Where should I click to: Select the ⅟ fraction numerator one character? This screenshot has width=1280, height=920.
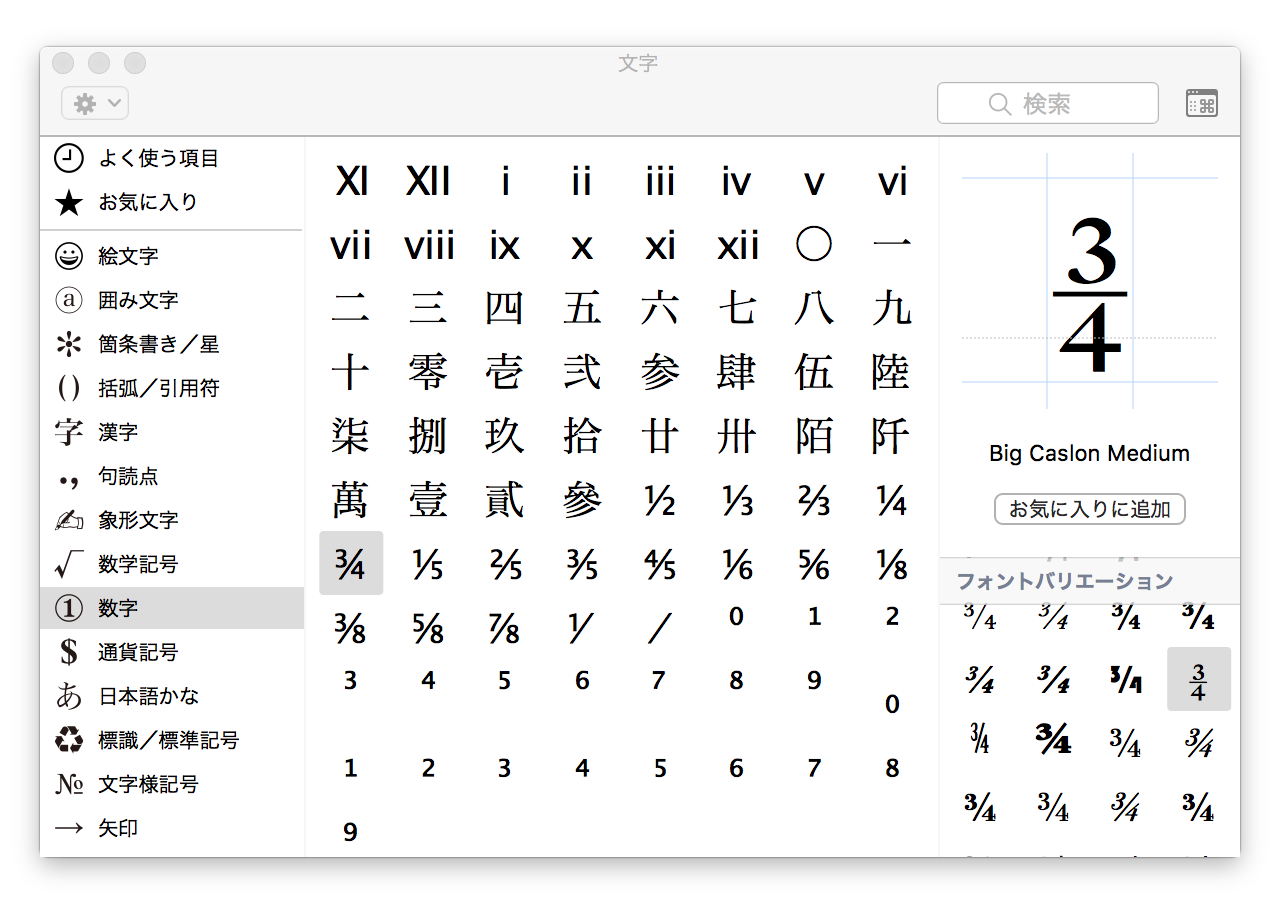(x=582, y=630)
